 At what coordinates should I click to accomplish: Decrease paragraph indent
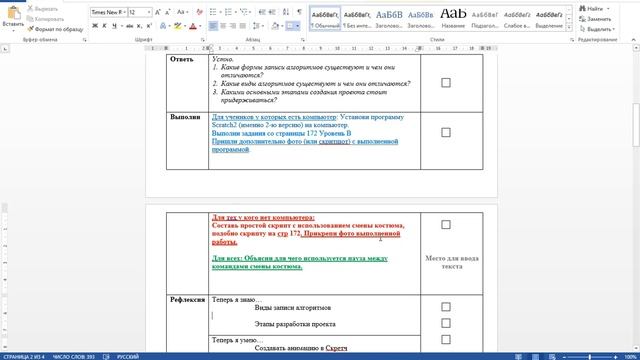[x=262, y=12]
